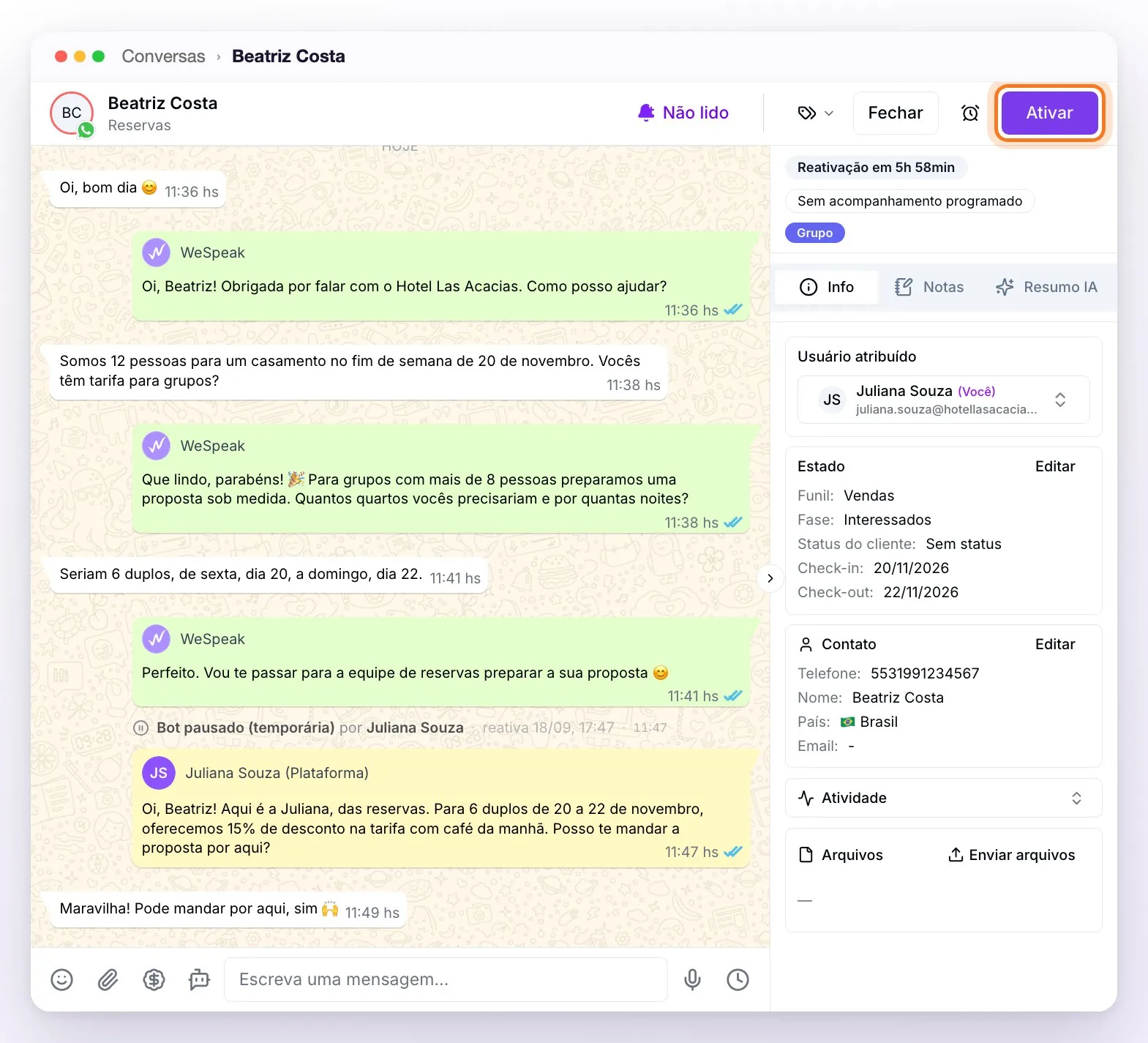1148x1043 pixels.
Task: Click Check-out date 22/11/2026
Action: (920, 592)
